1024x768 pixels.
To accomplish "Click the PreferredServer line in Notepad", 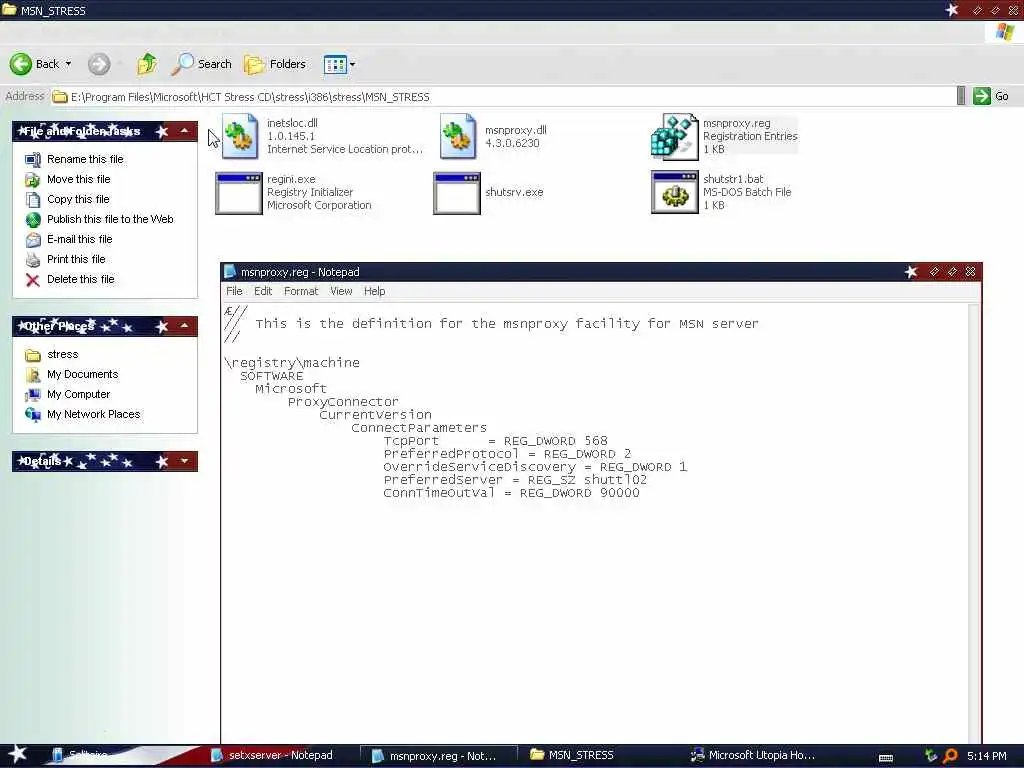I will (515, 480).
